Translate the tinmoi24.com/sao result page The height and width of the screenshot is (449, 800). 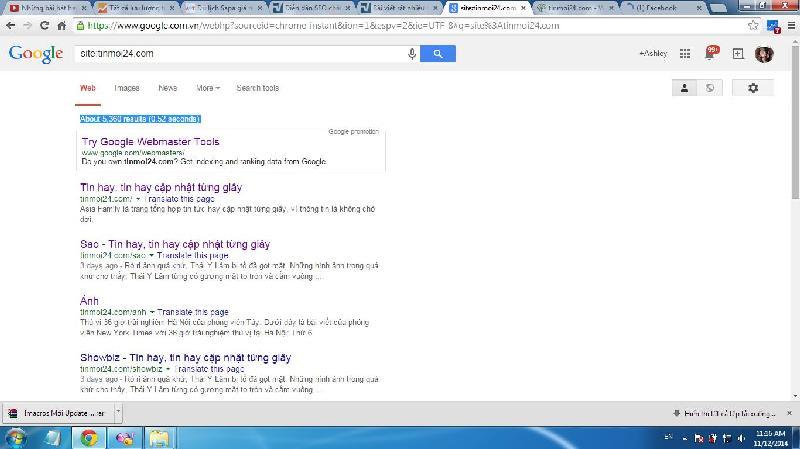coord(193,255)
